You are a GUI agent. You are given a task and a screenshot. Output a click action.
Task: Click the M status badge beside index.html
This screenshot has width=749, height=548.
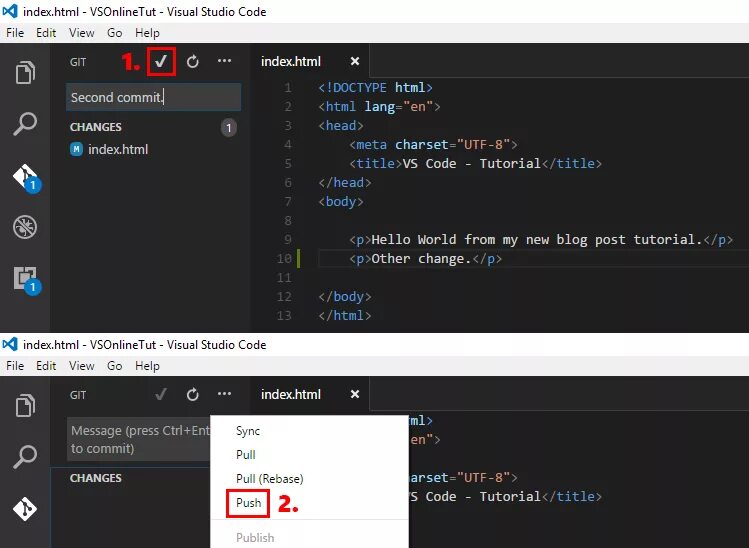tap(76, 149)
